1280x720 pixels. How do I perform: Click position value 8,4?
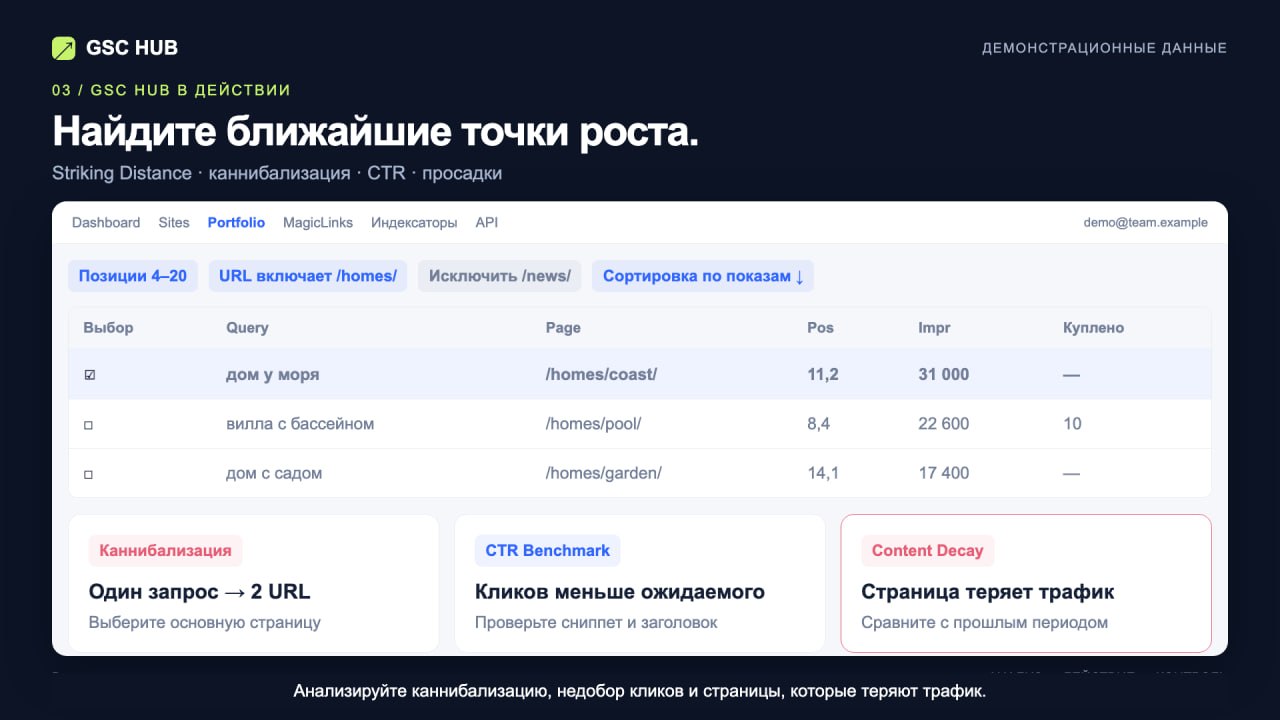[819, 424]
